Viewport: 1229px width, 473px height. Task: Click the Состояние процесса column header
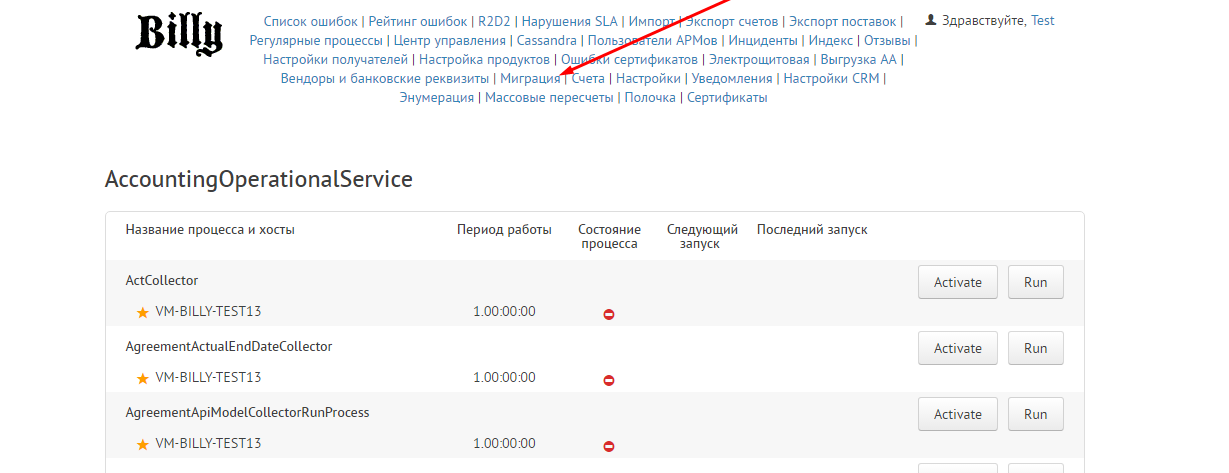point(608,237)
